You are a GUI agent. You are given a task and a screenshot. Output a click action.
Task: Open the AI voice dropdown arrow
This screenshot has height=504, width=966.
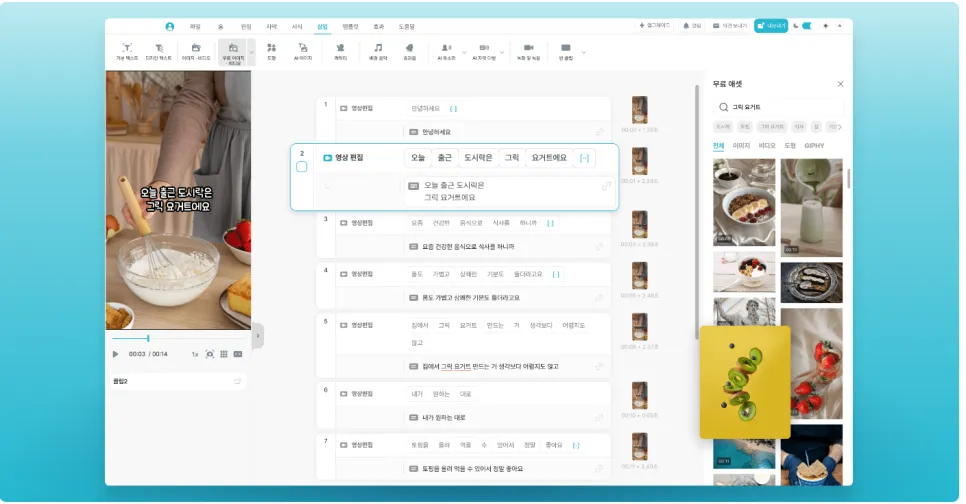(x=464, y=52)
